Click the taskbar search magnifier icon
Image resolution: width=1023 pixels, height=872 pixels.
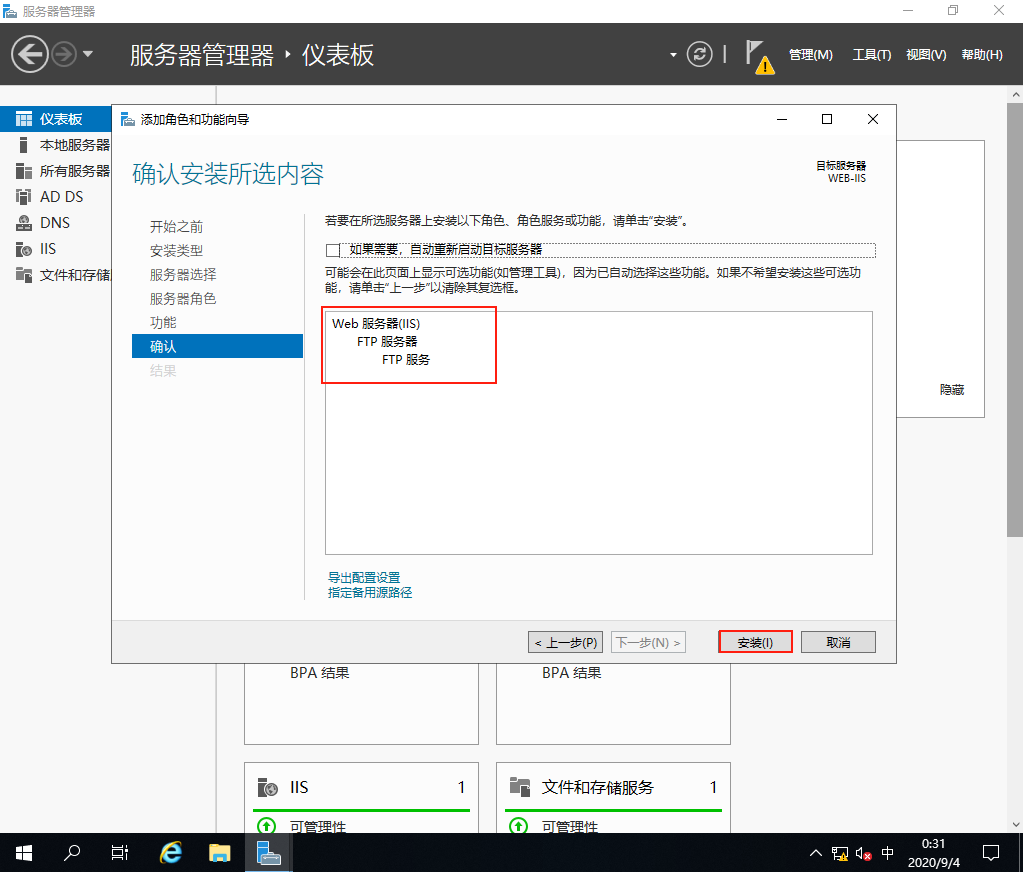[x=72, y=852]
